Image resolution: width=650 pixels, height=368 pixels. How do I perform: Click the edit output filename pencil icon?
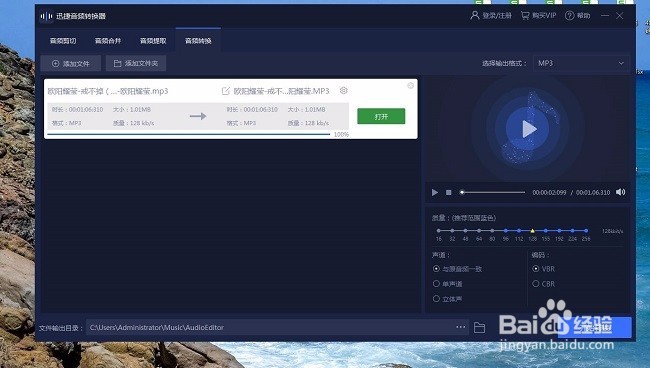226,91
